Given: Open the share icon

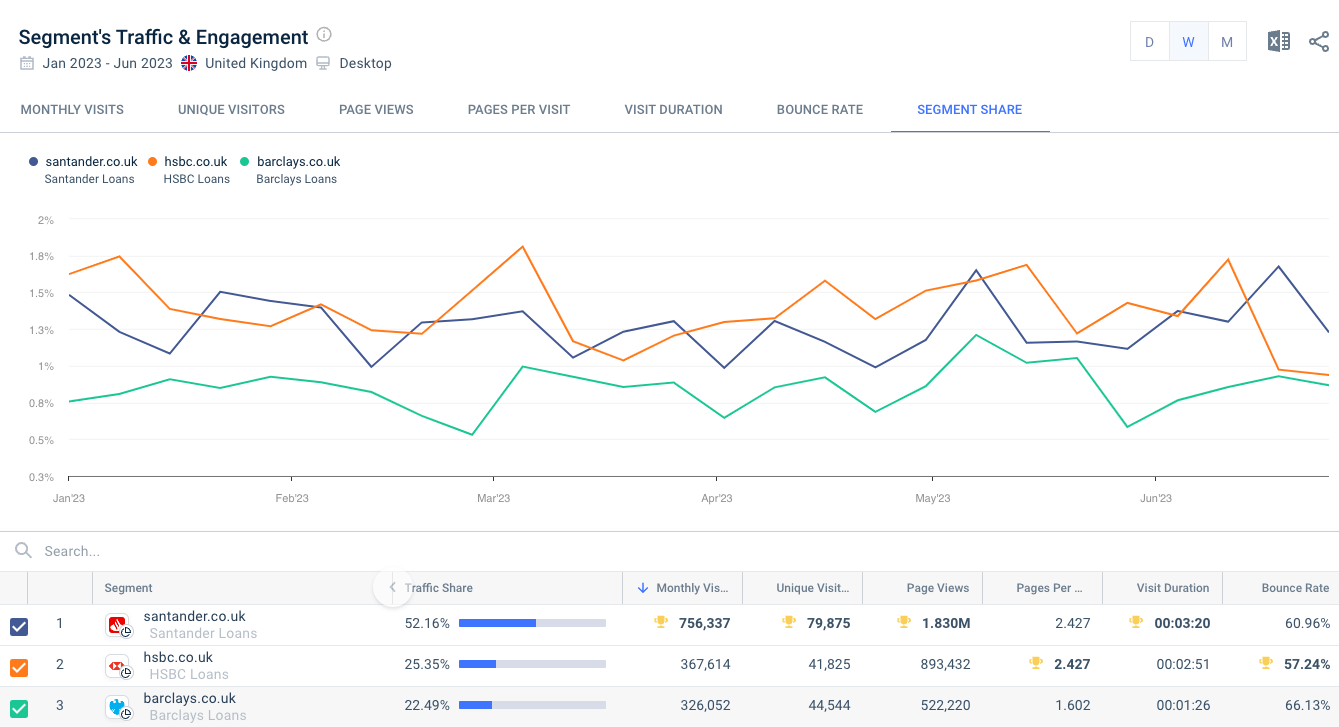Looking at the screenshot, I should pos(1319,41).
